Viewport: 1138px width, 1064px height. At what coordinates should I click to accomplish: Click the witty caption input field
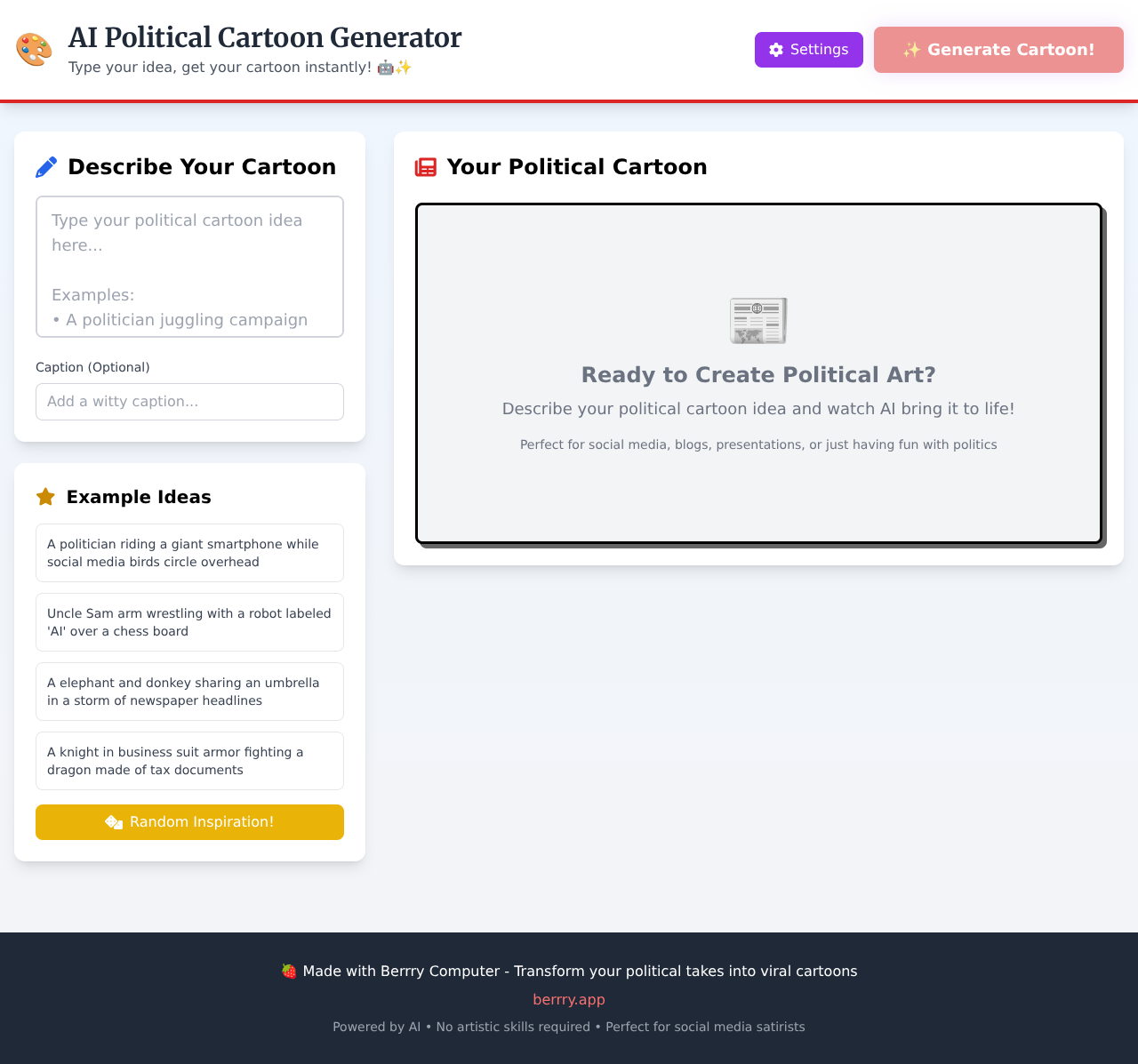(x=189, y=402)
